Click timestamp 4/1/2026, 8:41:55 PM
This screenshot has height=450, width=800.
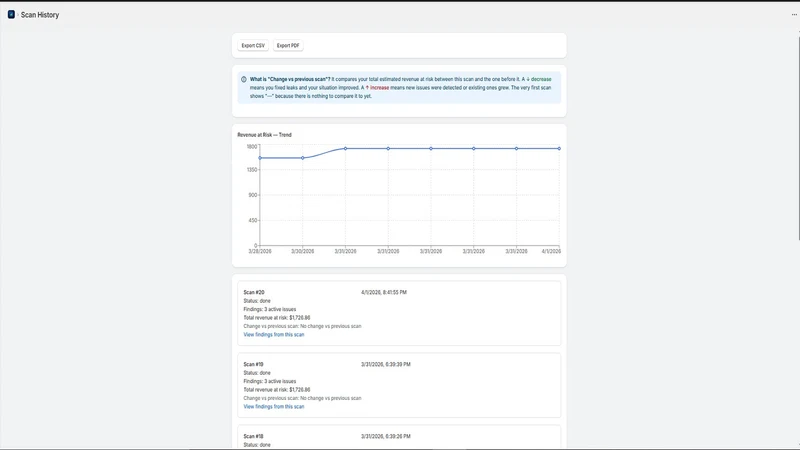(384, 292)
